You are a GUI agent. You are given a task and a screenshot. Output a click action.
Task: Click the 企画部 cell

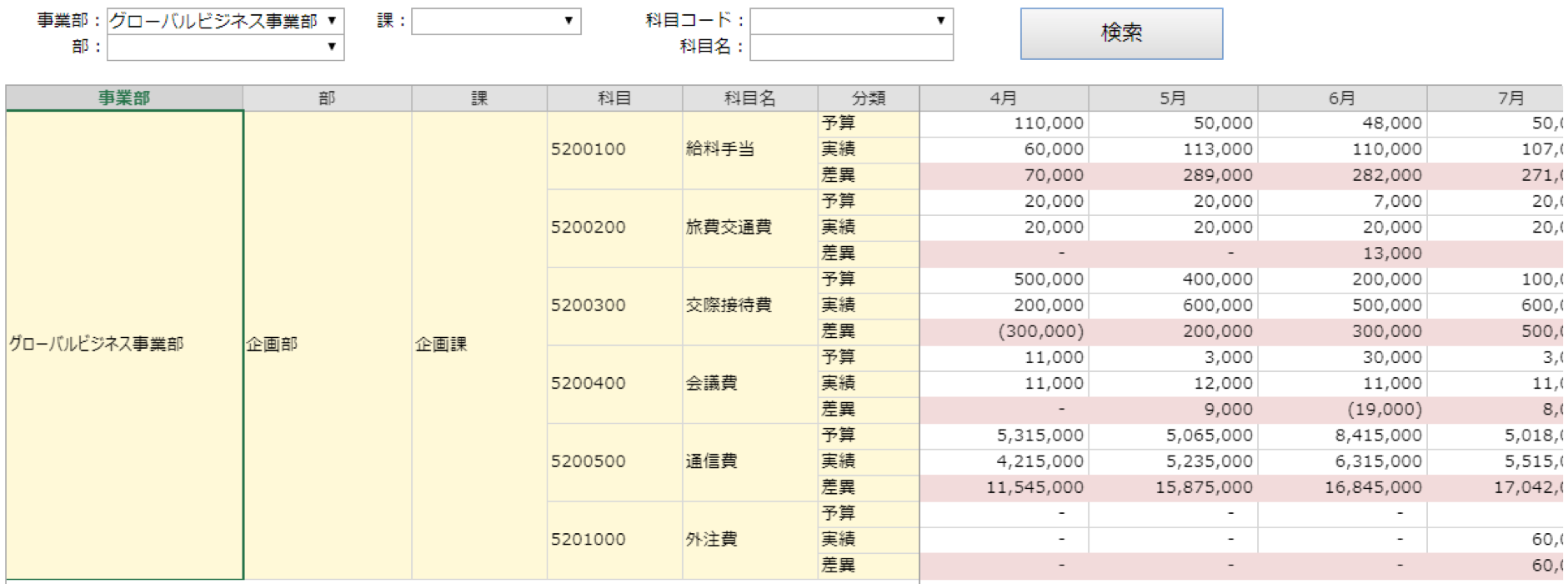coord(327,344)
